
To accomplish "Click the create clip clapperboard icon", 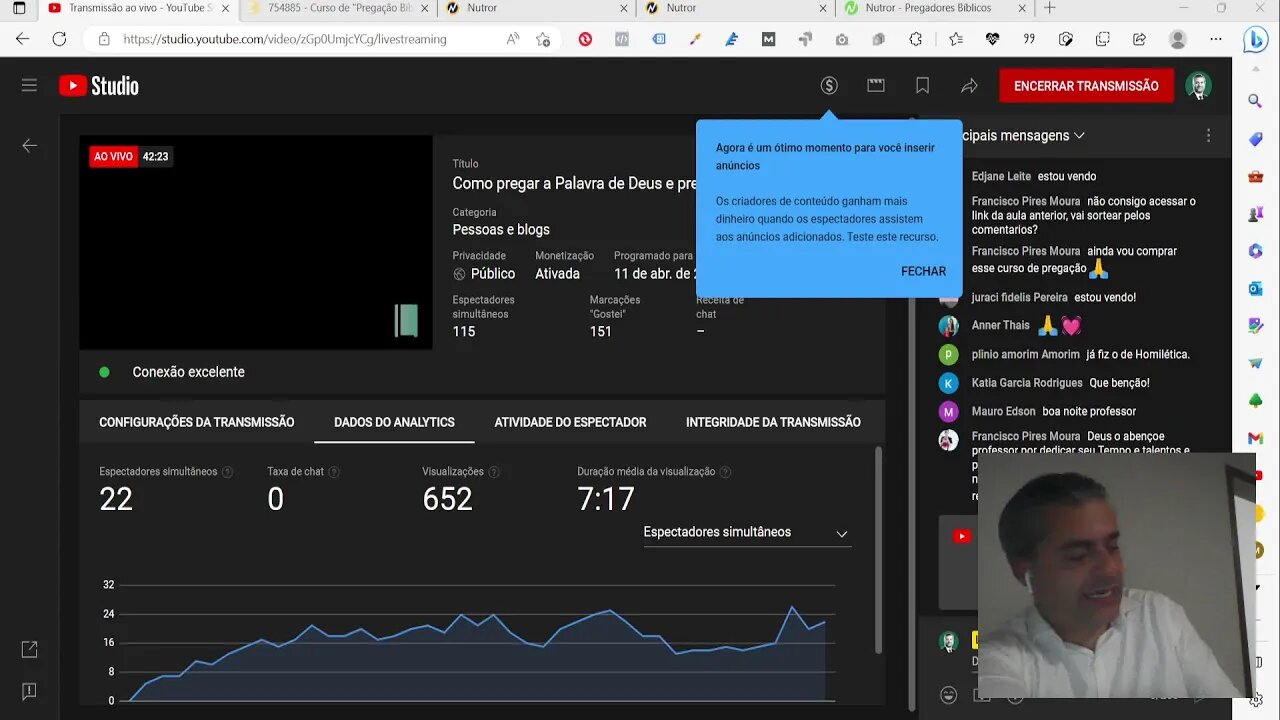I will (876, 86).
